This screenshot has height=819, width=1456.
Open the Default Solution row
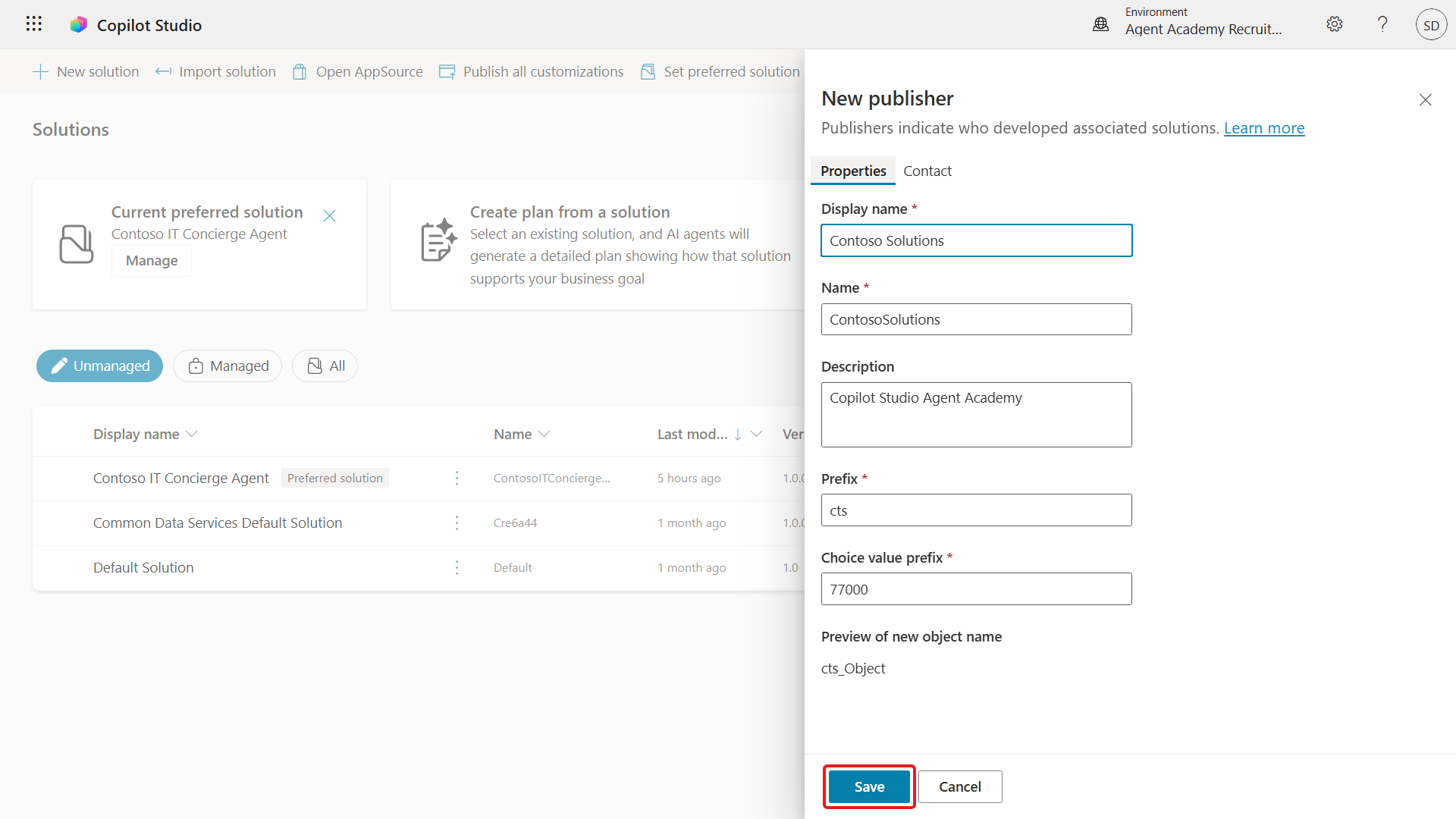point(143,567)
